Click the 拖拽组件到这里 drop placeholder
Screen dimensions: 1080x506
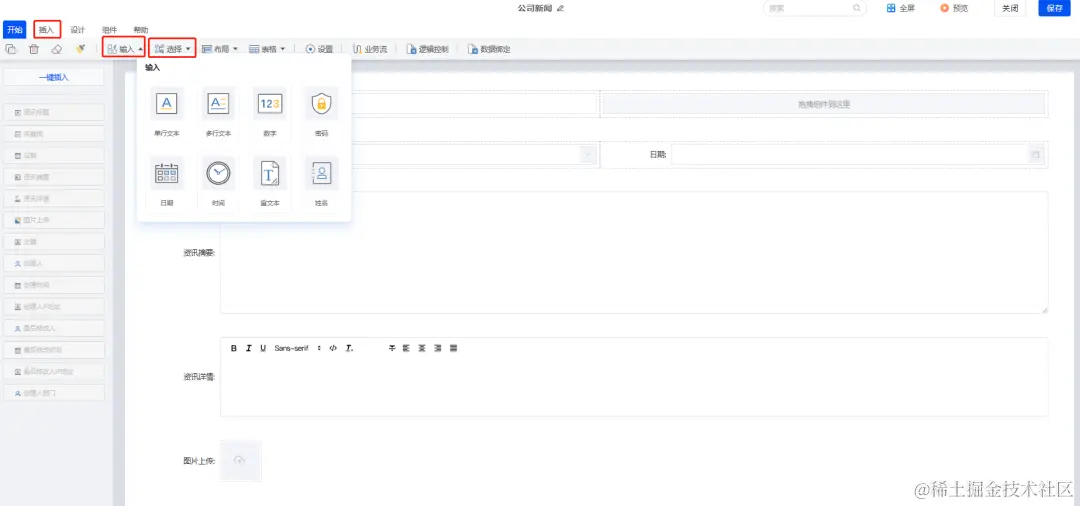point(824,104)
